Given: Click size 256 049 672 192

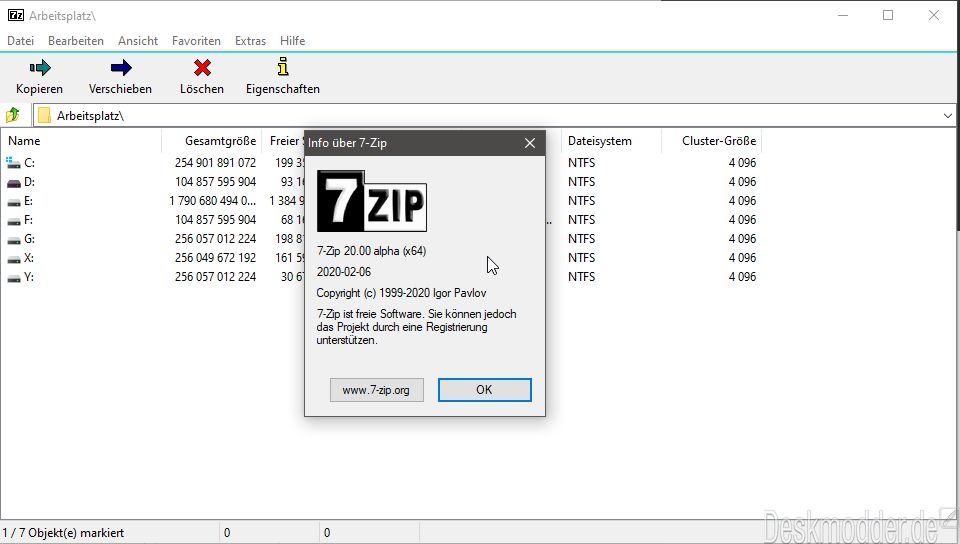Looking at the screenshot, I should click(216, 258).
